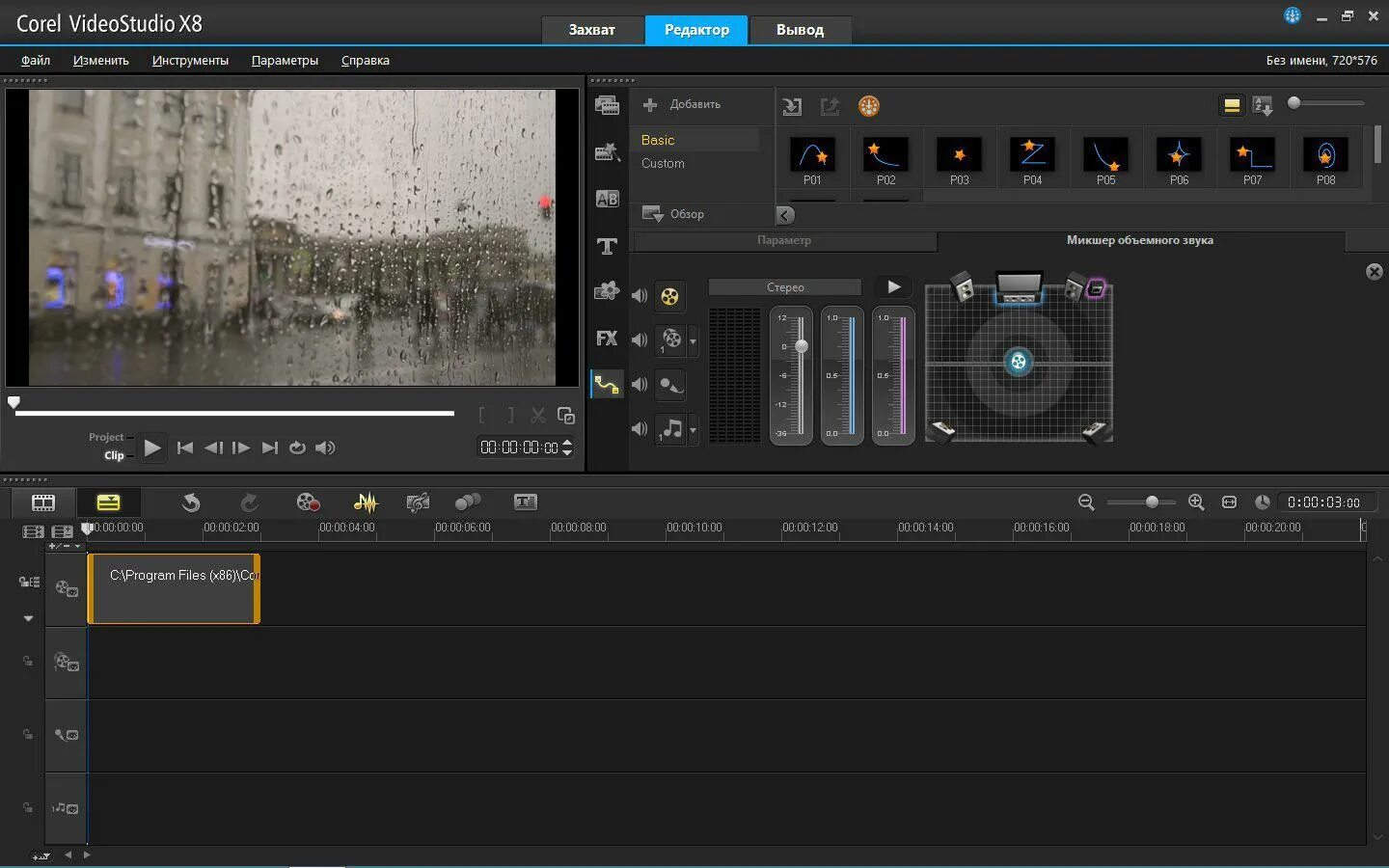The height and width of the screenshot is (868, 1389).
Task: Sort library clips icon
Action: click(1263, 105)
